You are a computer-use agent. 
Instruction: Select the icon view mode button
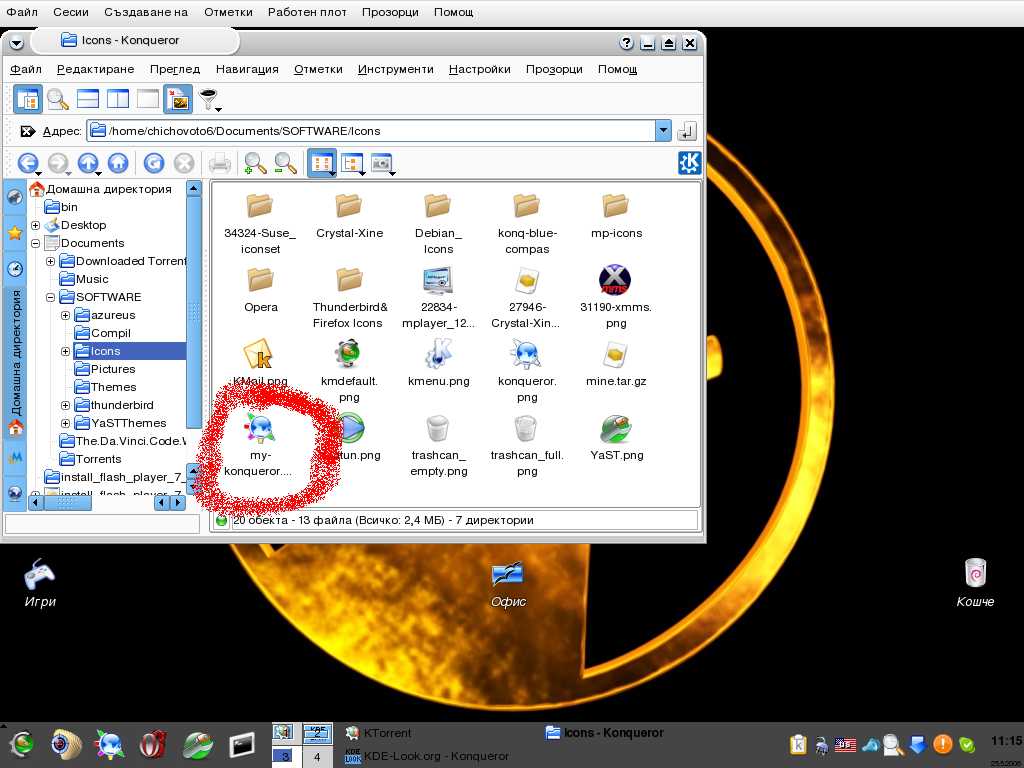pyautogui.click(x=322, y=163)
